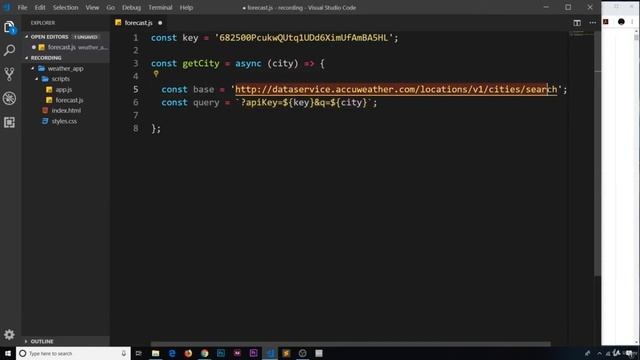
Task: Click the red extension icon in browser window
Action: 606,22
